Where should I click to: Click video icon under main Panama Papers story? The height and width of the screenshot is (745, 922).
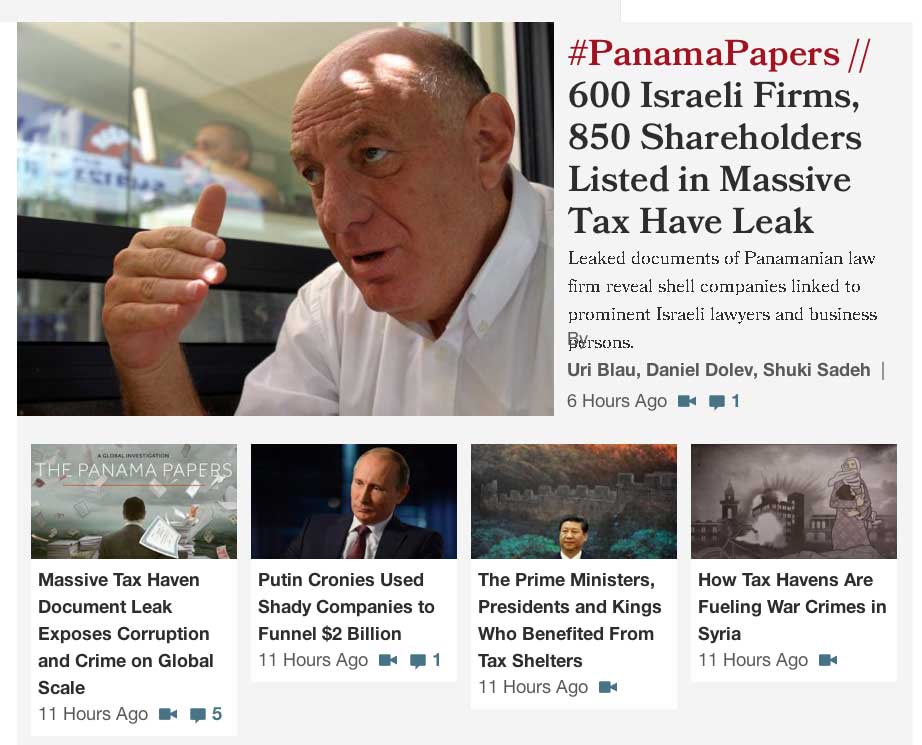687,401
